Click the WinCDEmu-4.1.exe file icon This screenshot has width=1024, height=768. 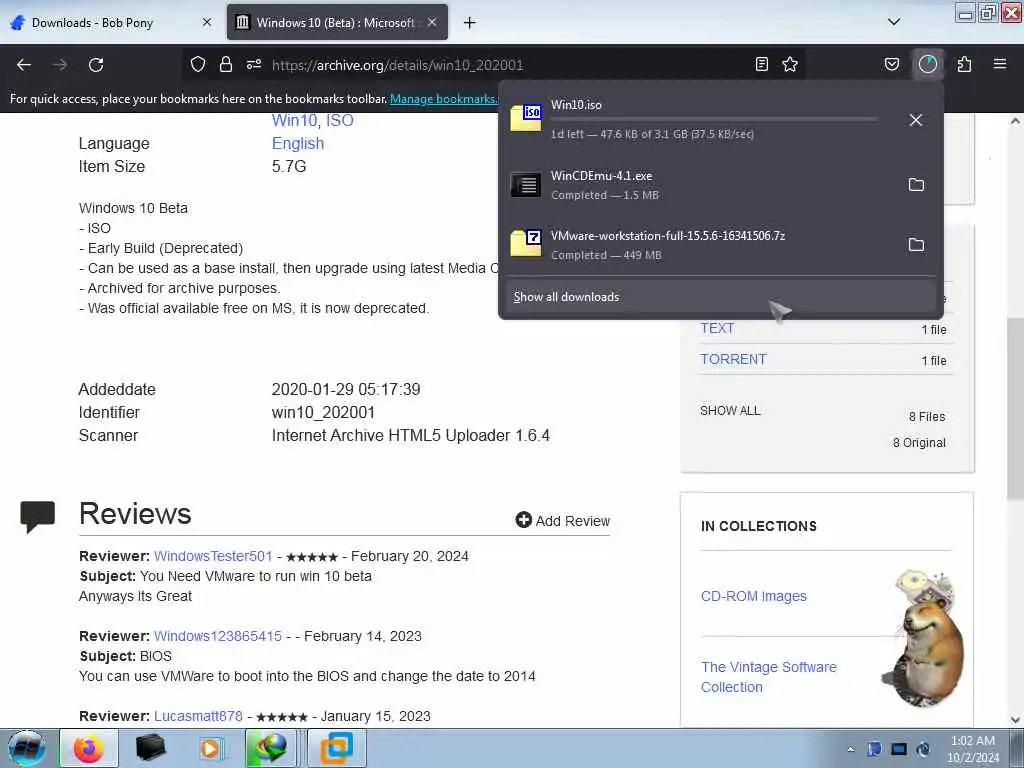coord(526,185)
